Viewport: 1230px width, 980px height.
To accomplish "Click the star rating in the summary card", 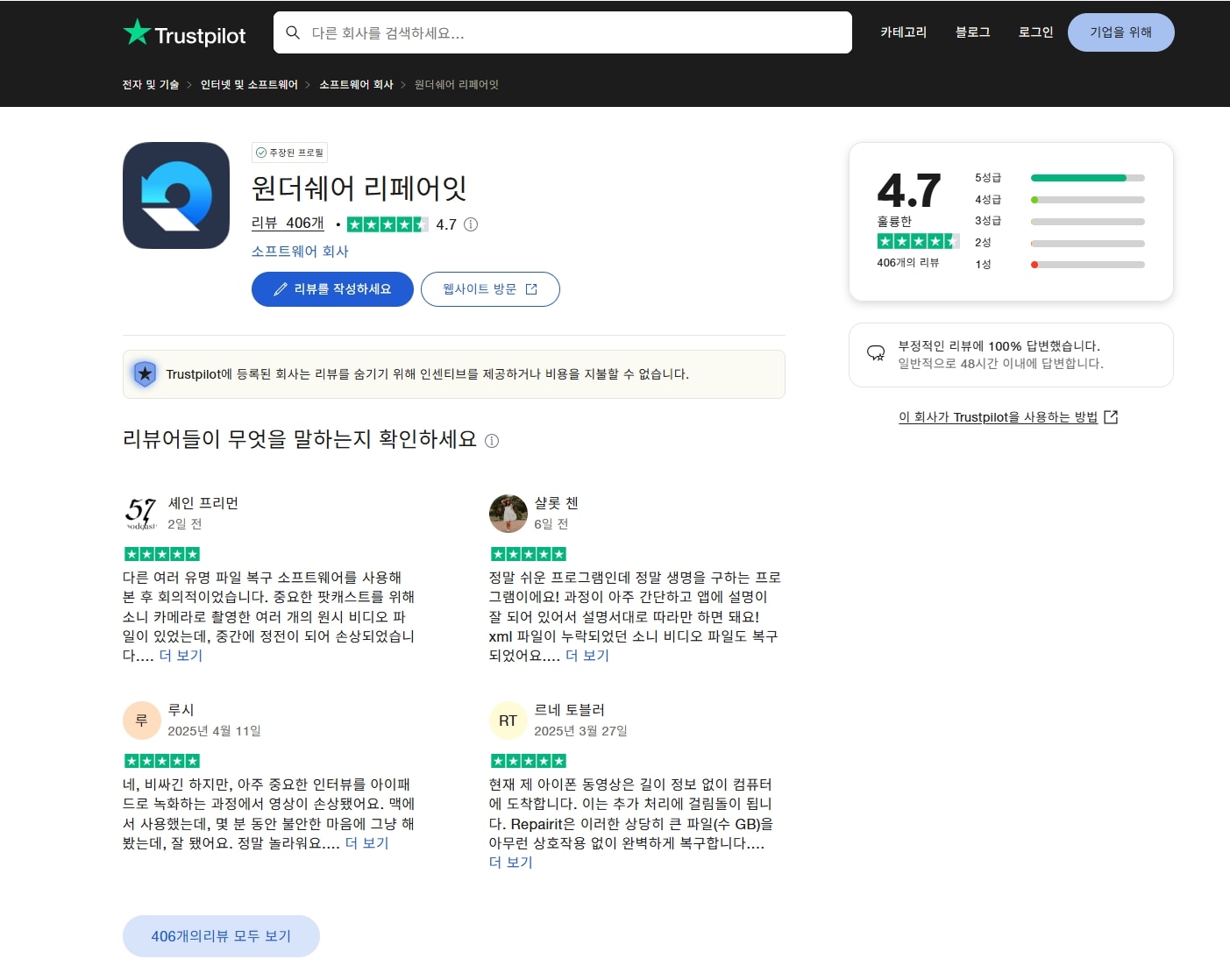I will pyautogui.click(x=918, y=241).
